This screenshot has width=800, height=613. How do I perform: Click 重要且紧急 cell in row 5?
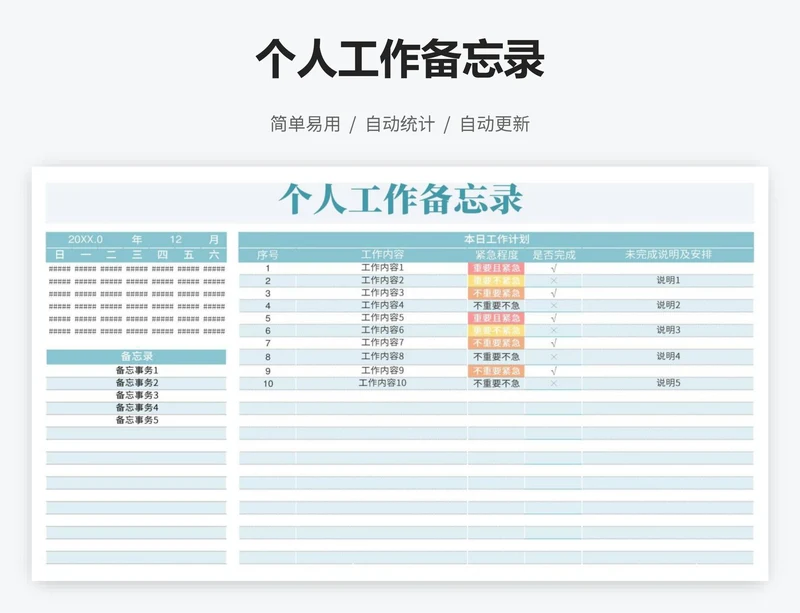pyautogui.click(x=496, y=318)
